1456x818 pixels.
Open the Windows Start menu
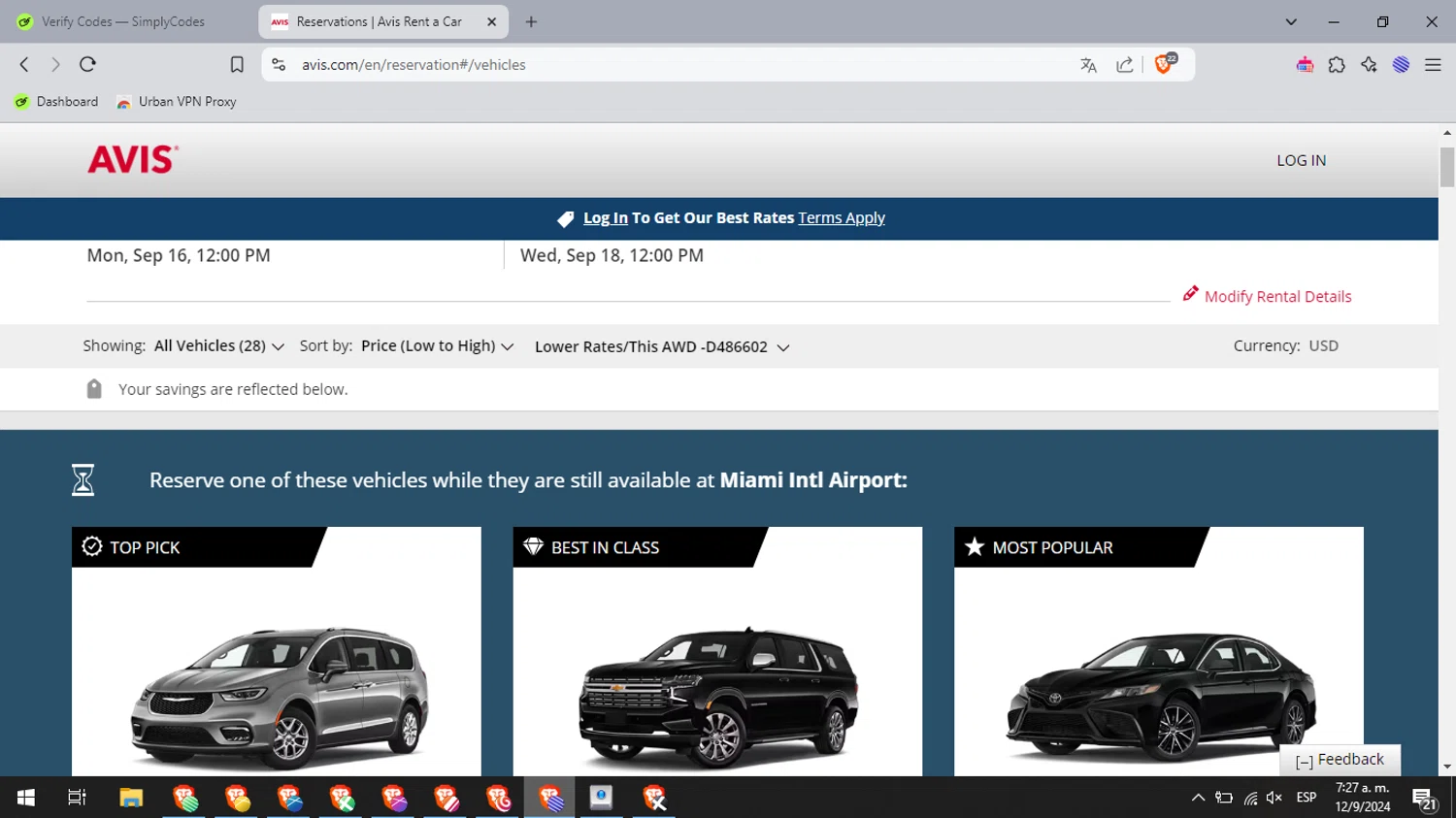point(26,798)
